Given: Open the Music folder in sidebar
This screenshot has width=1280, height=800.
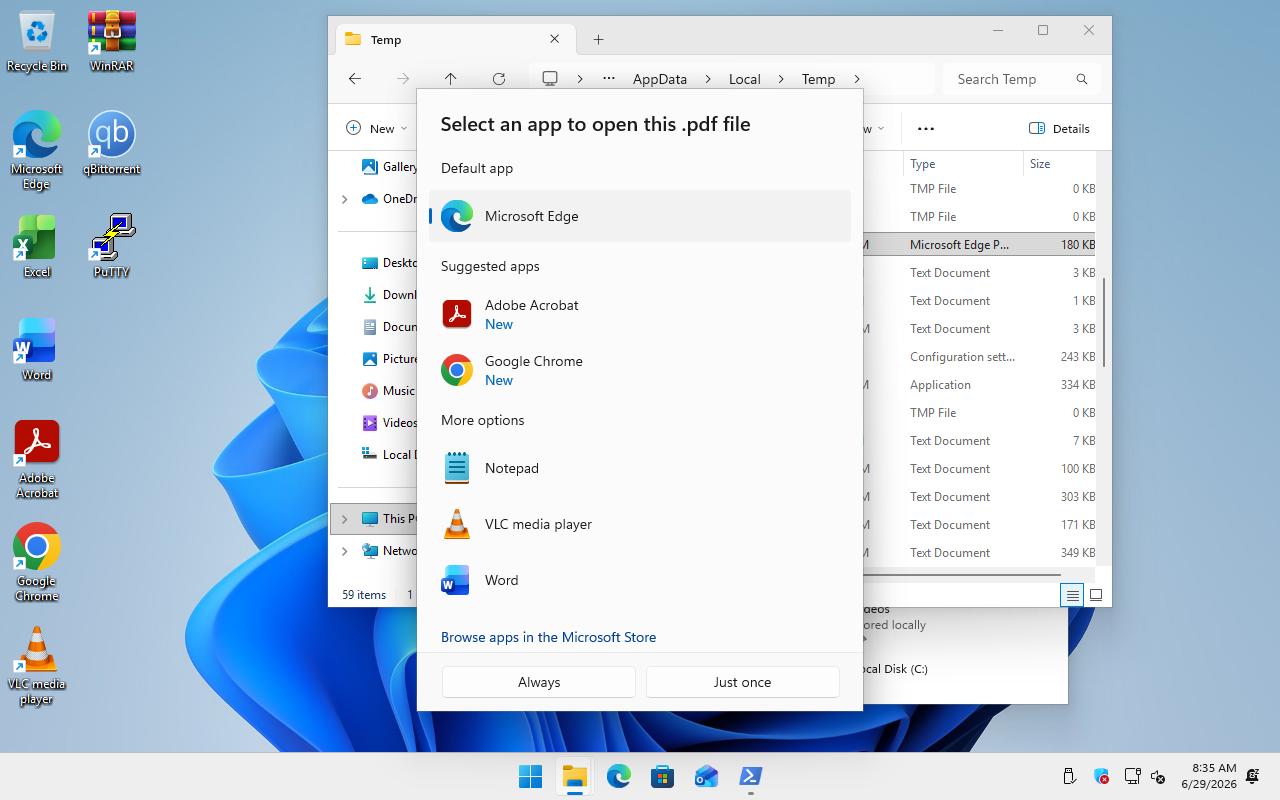Looking at the screenshot, I should (388, 391).
